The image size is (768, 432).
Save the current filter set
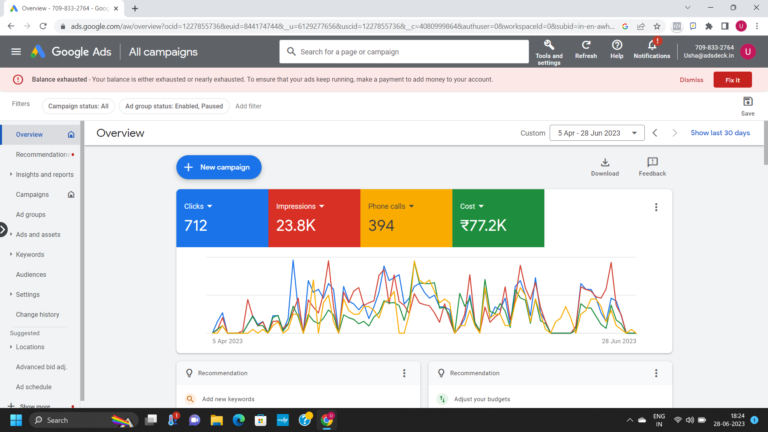[x=747, y=106]
